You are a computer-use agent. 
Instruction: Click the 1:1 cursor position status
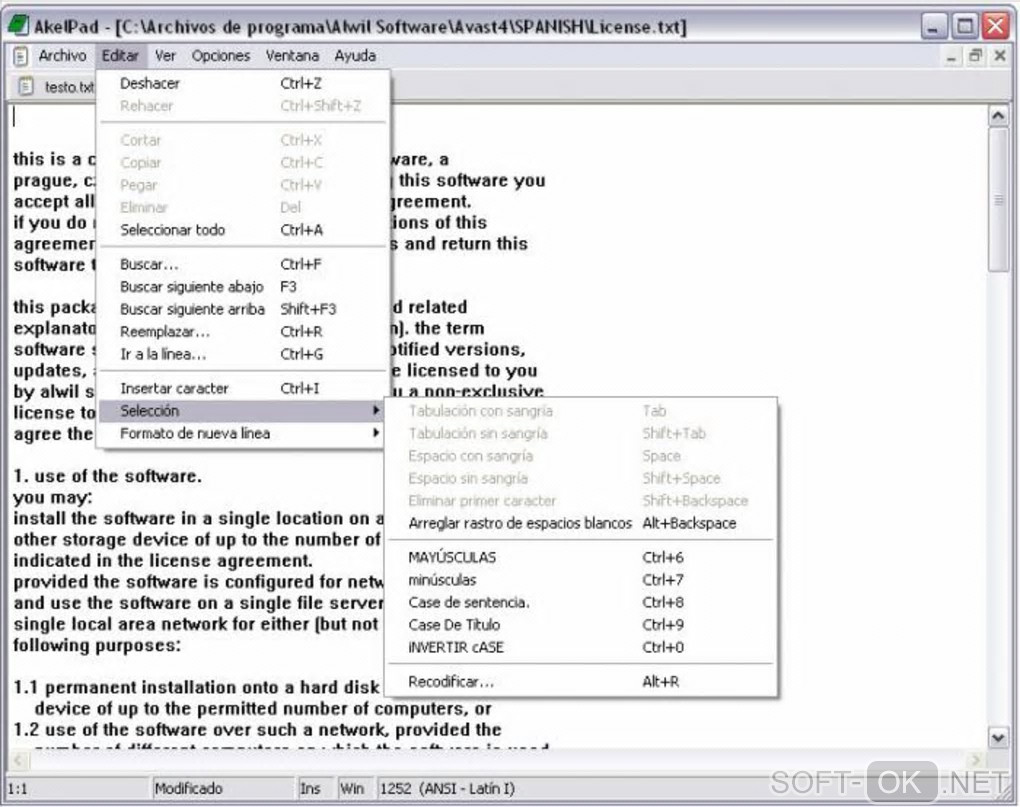78,789
